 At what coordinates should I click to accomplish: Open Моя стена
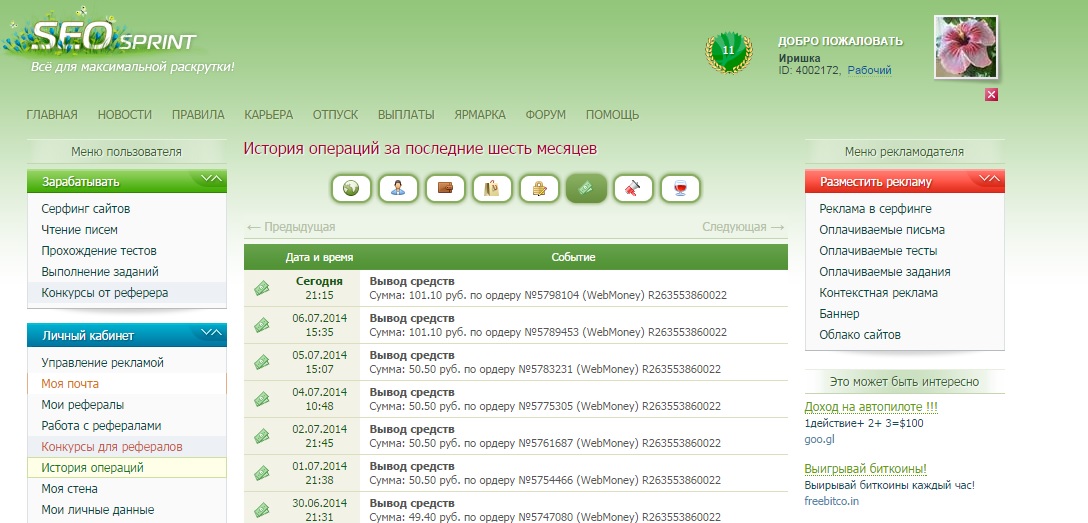pos(69,488)
